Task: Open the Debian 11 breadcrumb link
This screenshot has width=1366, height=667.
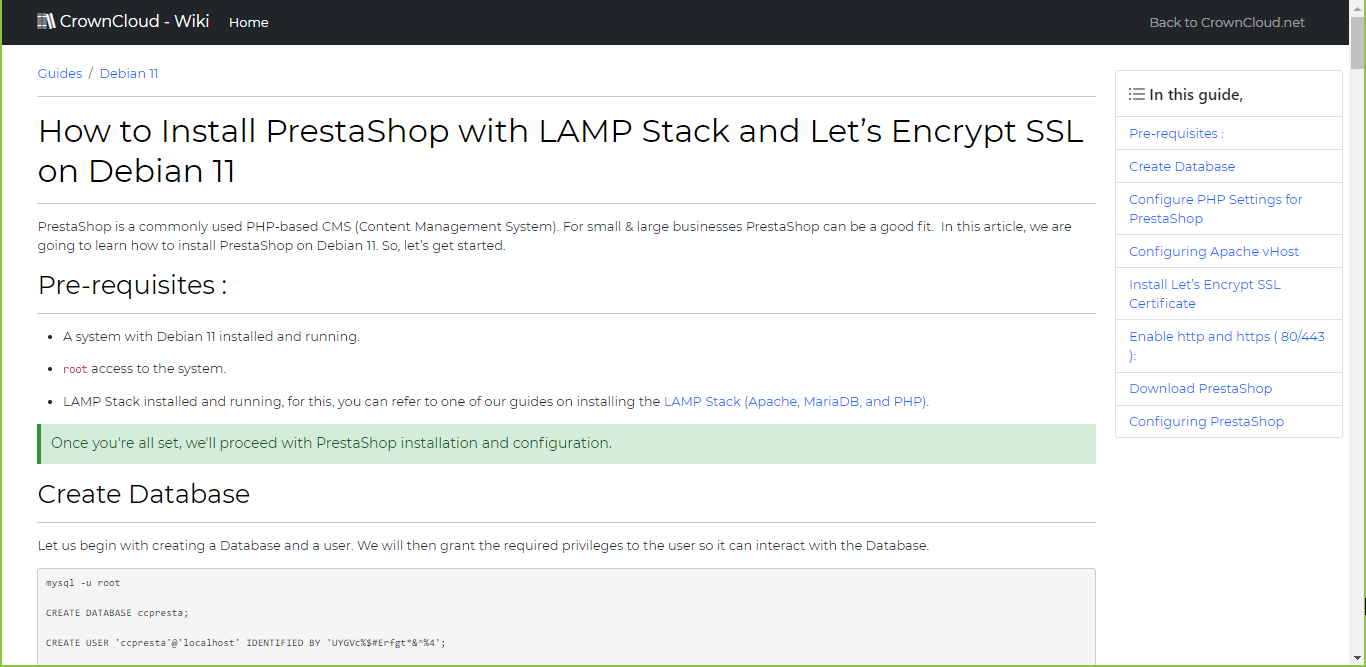Action: tap(128, 73)
